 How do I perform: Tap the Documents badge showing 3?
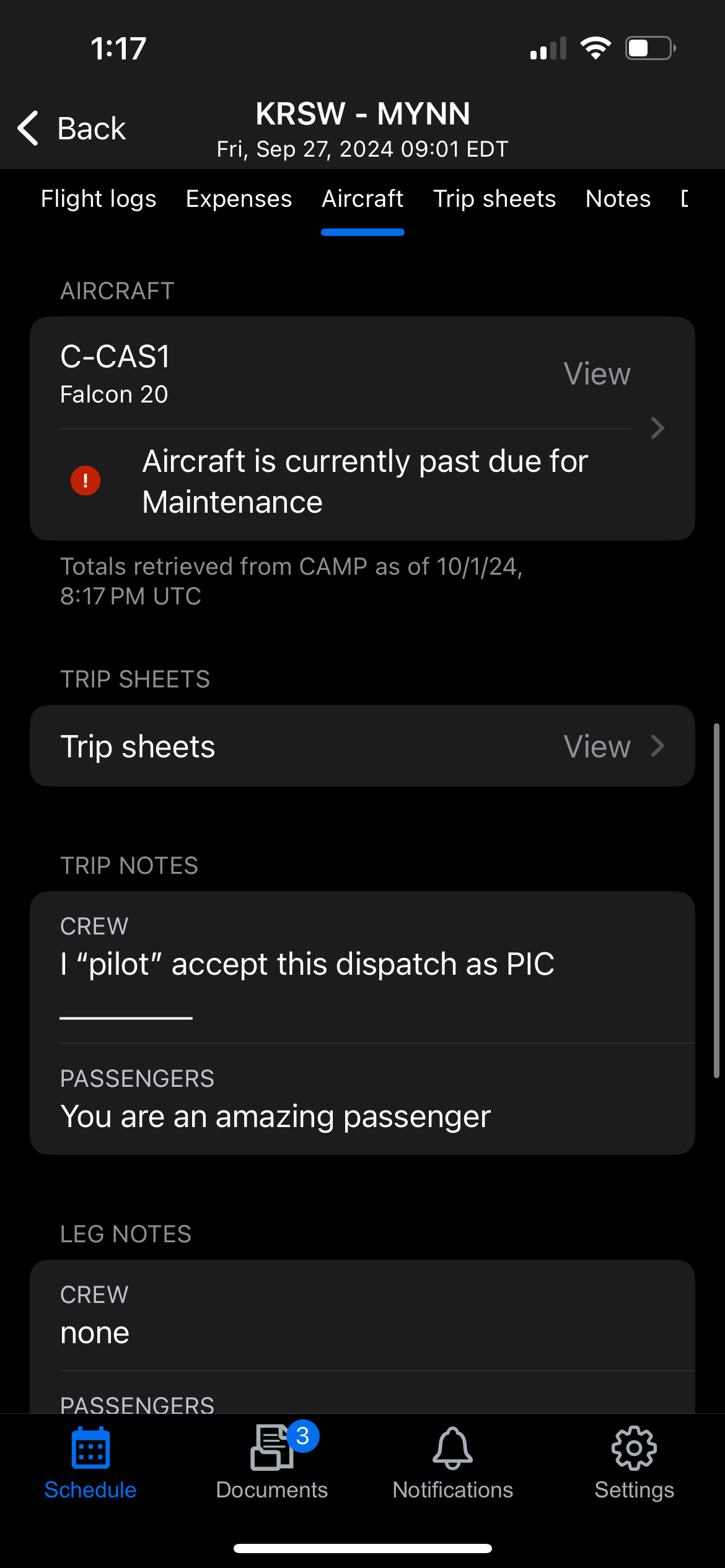(x=302, y=1435)
